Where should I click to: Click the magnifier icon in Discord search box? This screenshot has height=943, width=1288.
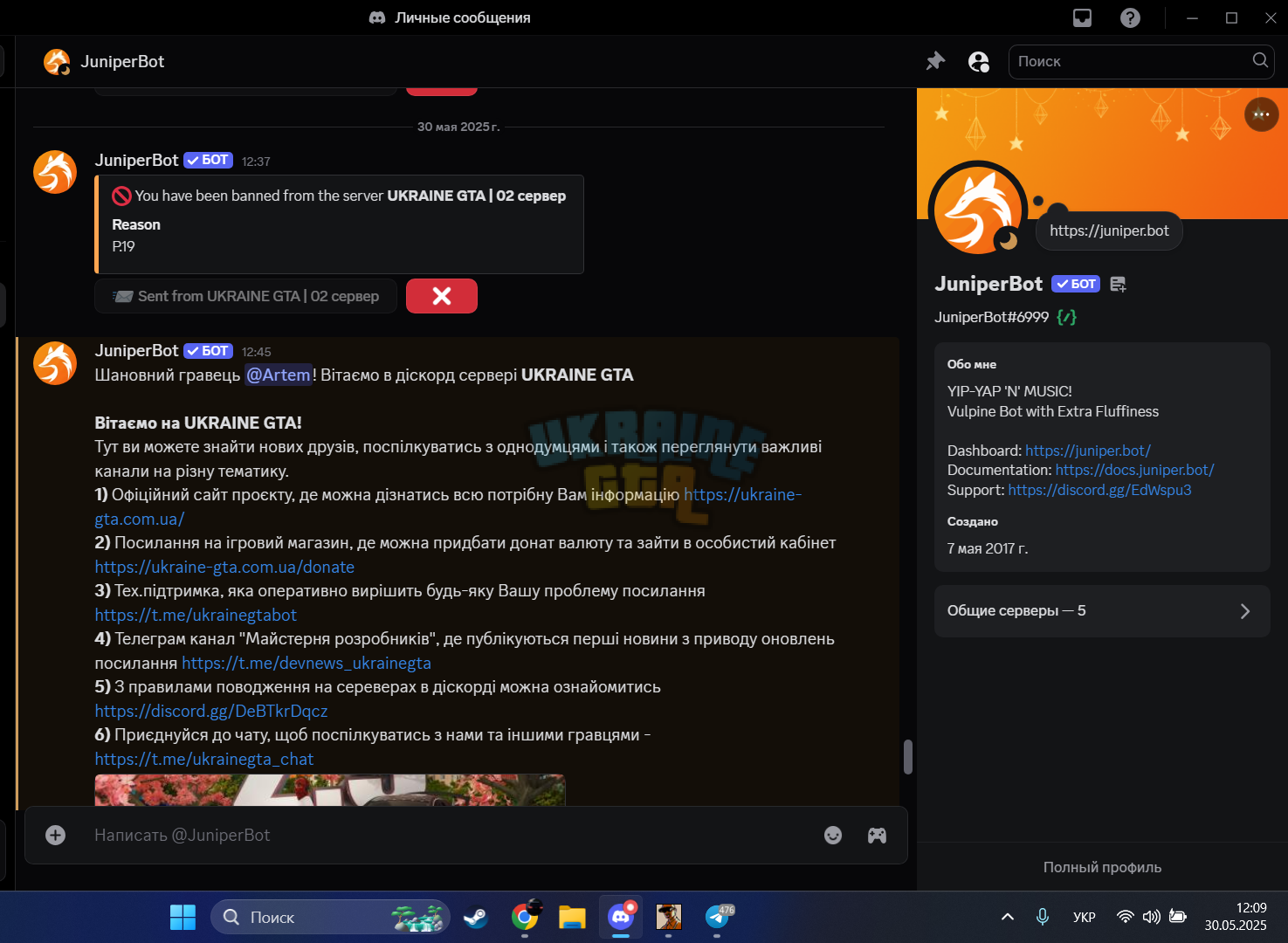pyautogui.click(x=1260, y=60)
